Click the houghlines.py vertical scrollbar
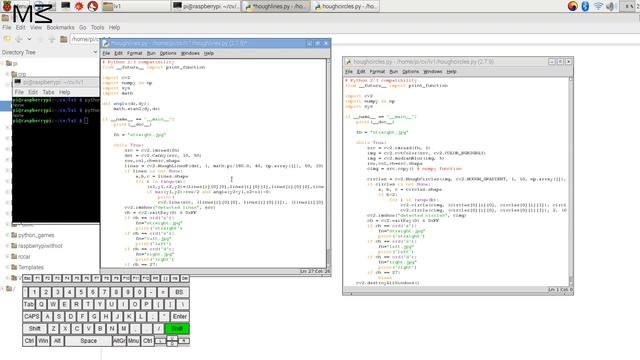 click(x=328, y=163)
